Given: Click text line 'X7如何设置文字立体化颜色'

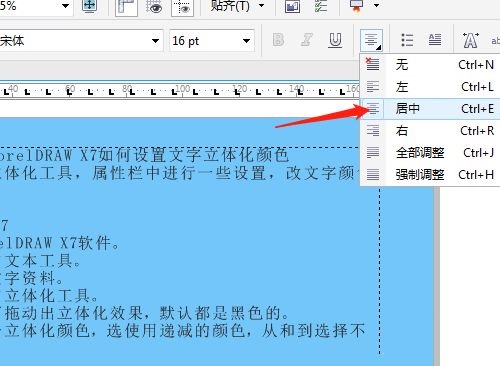Looking at the screenshot, I should 184,155.
